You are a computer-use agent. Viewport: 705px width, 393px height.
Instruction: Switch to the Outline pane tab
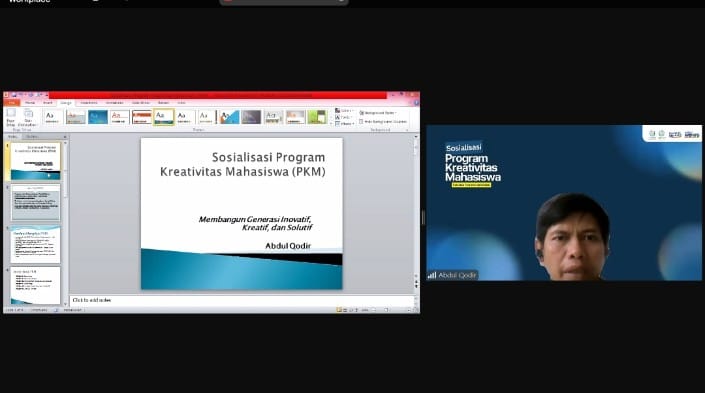(x=32, y=136)
